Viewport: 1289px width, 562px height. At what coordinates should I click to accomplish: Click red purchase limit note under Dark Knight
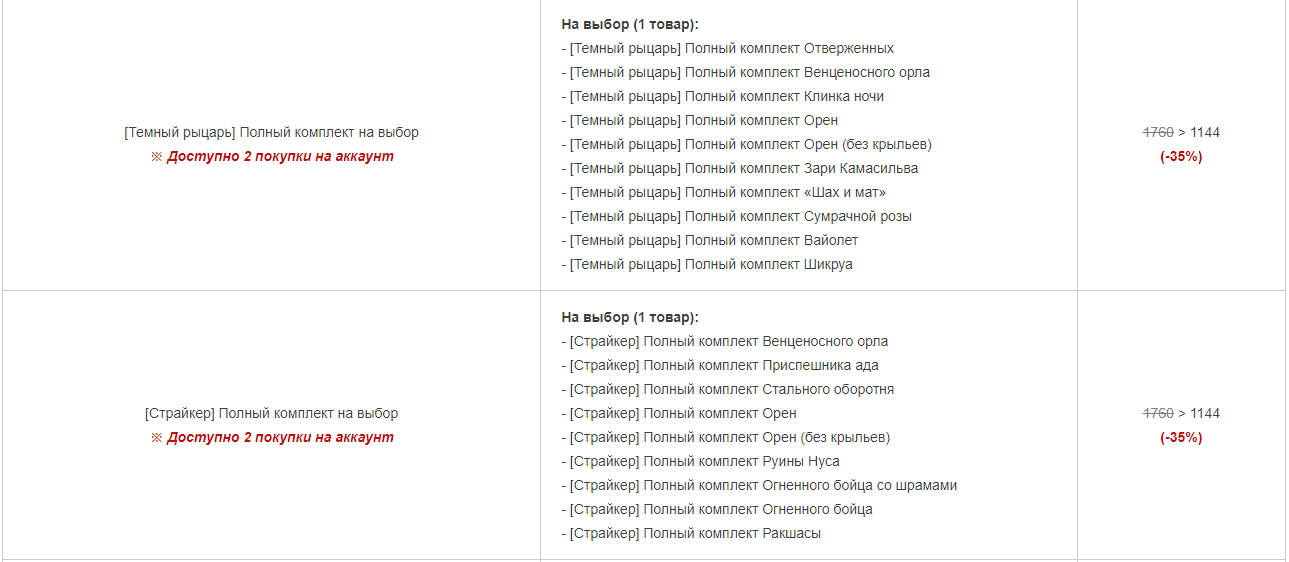click(271, 156)
